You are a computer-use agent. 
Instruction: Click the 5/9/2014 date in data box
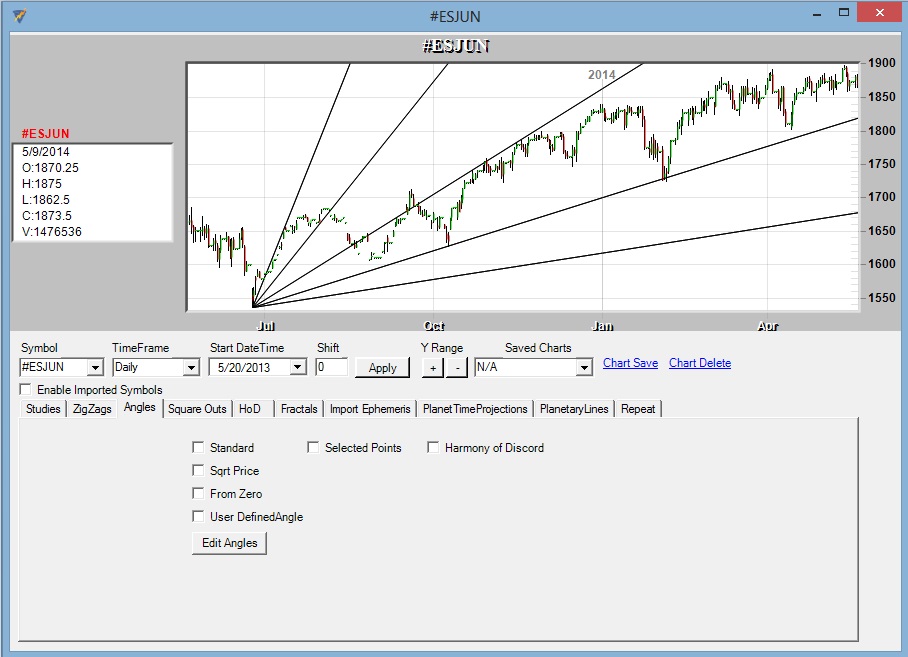click(46, 152)
